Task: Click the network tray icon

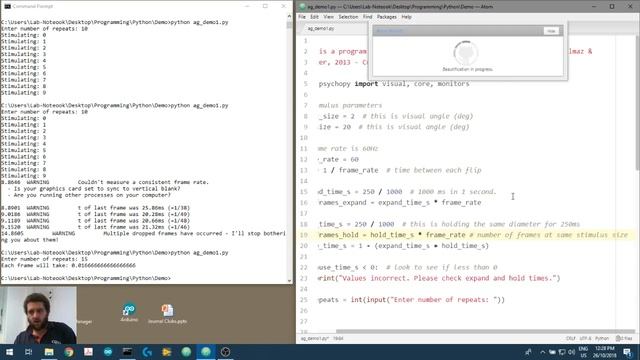Action: (562, 352)
